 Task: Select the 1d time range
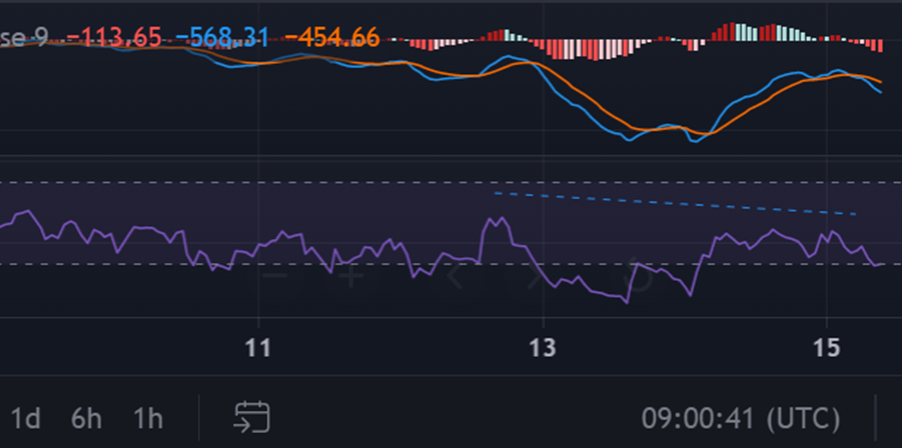click(x=25, y=417)
